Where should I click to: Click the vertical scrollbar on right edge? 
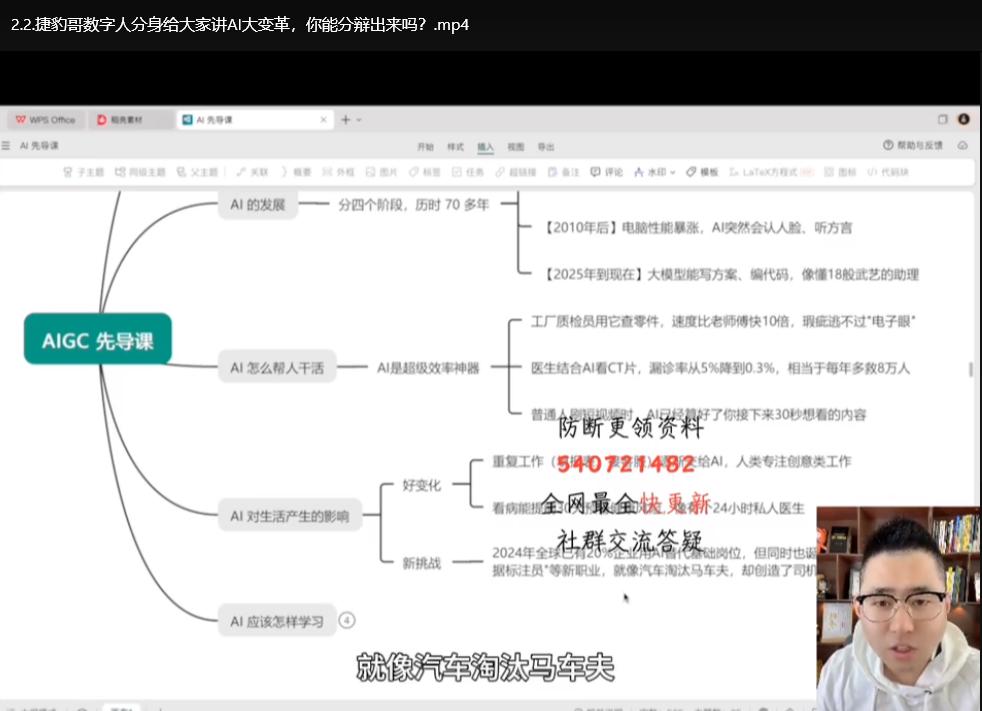pyautogui.click(x=971, y=369)
